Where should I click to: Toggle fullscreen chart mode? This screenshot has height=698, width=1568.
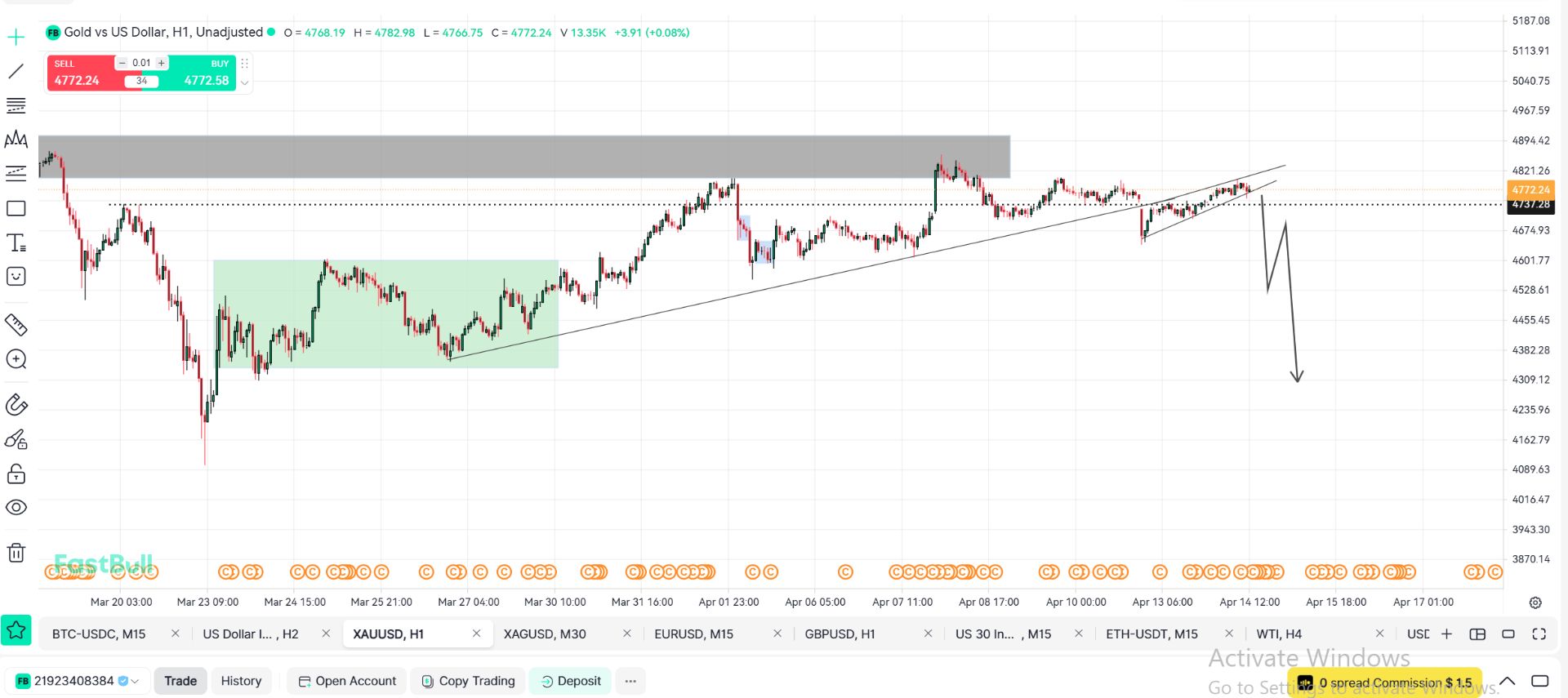coord(1539,634)
